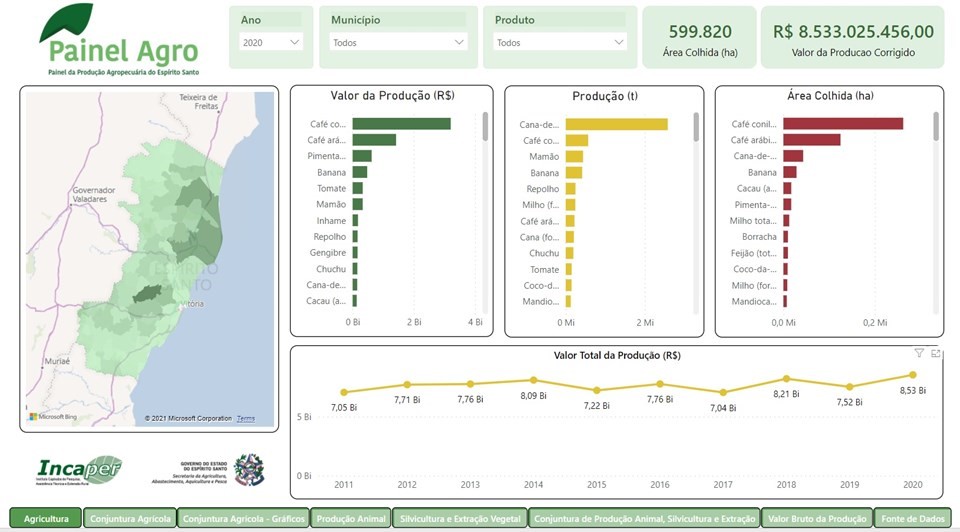Click the filter icon on the line chart

(x=919, y=353)
